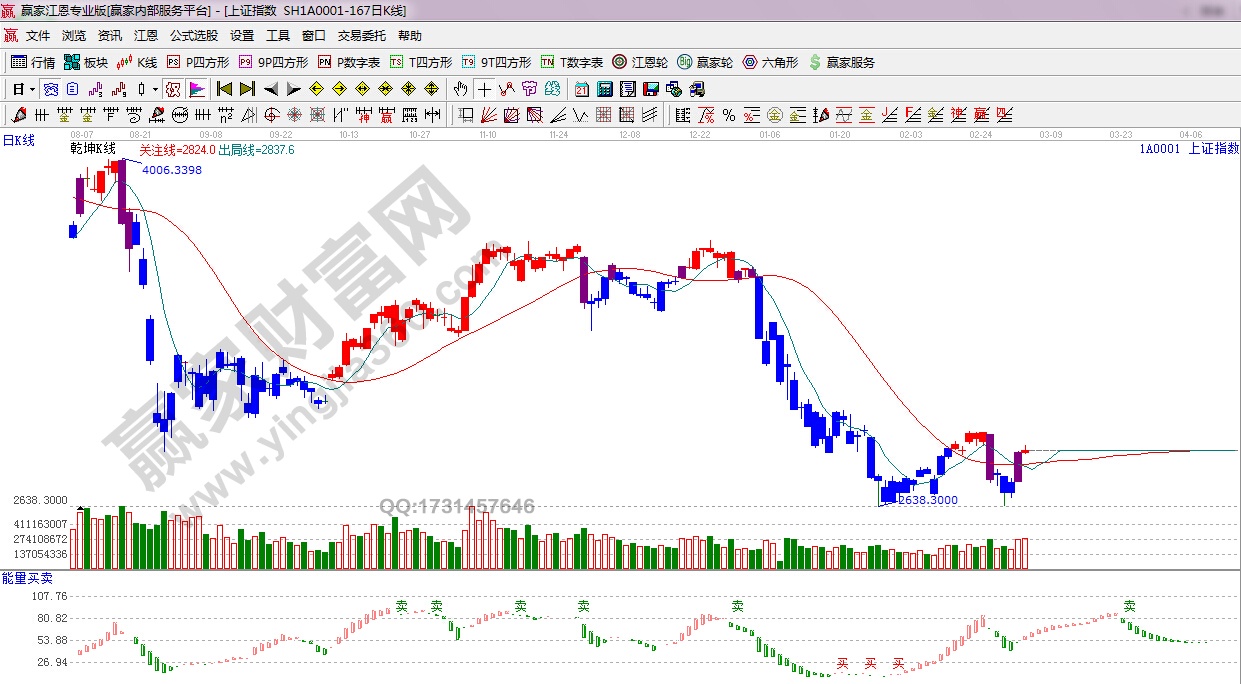Viewport: 1241px width, 684px height.
Task: Select the red pencil drawing tool
Action: tap(18, 114)
